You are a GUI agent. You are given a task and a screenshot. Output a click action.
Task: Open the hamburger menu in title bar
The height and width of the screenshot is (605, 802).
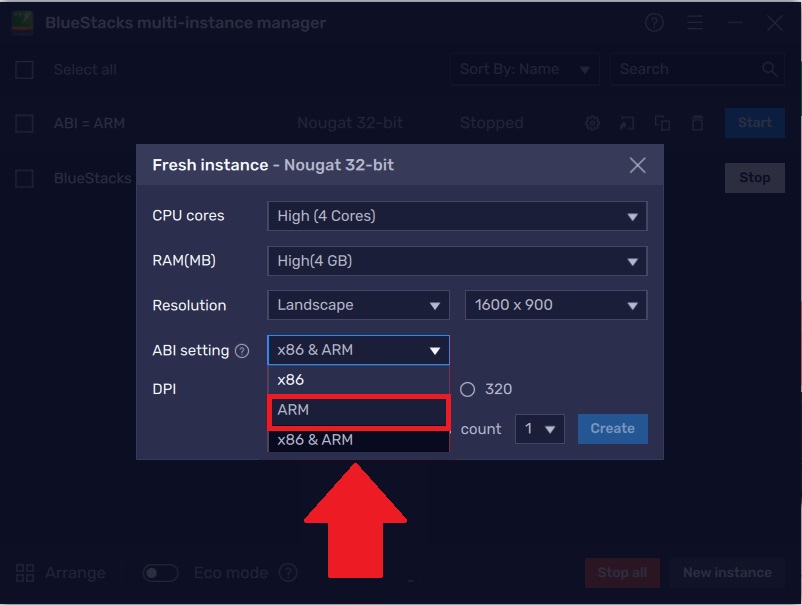[695, 23]
